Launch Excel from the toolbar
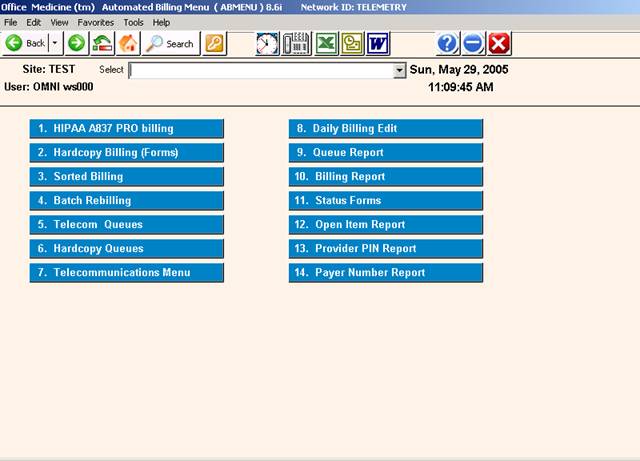The width and height of the screenshot is (640, 461). [x=325, y=43]
